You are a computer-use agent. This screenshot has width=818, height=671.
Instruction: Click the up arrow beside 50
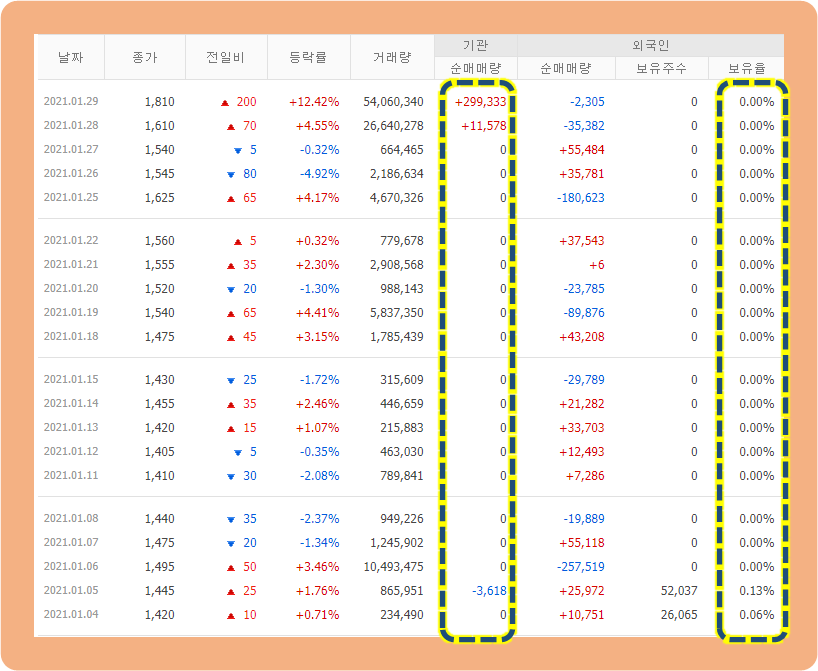coord(231,568)
